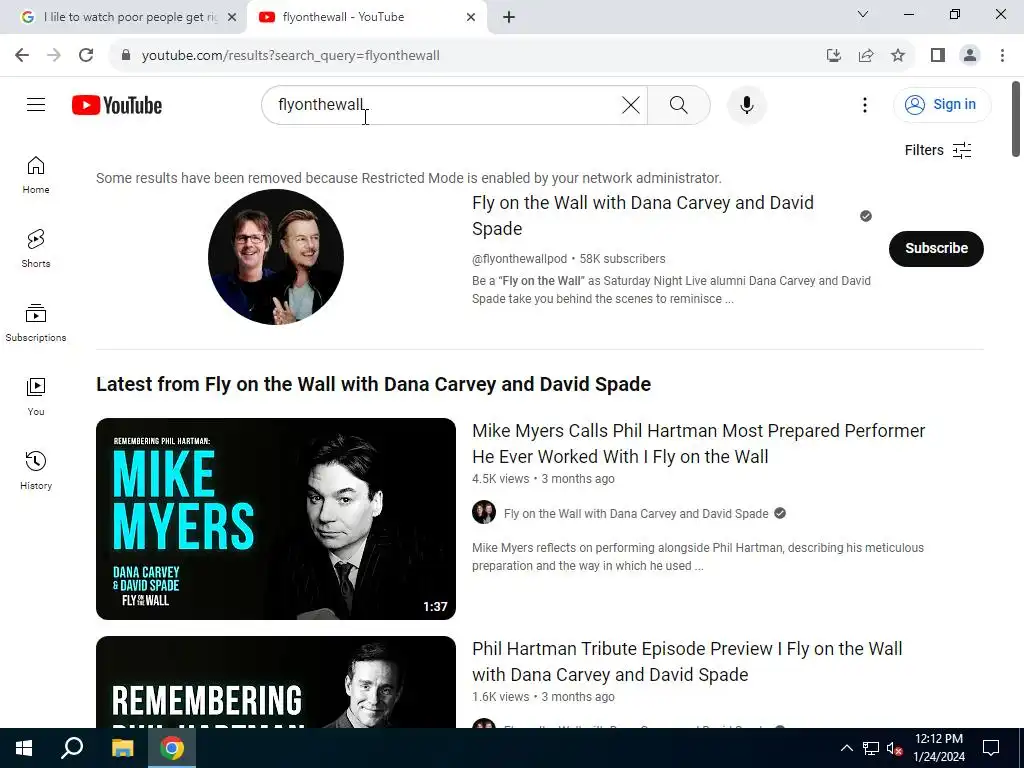Click the small channel icon under Mike Myers video

pyautogui.click(x=484, y=513)
